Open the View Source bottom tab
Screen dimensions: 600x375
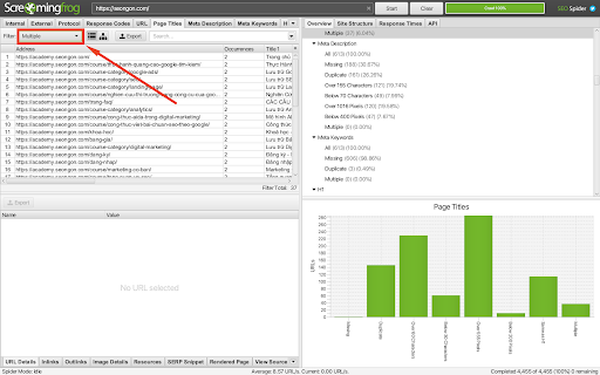pos(271,362)
